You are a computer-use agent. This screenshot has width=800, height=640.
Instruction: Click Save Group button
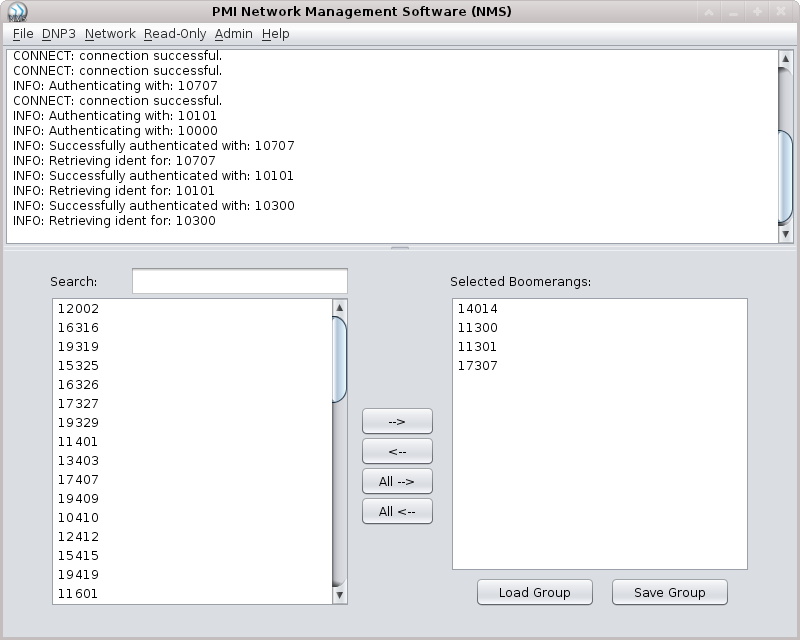(x=669, y=592)
